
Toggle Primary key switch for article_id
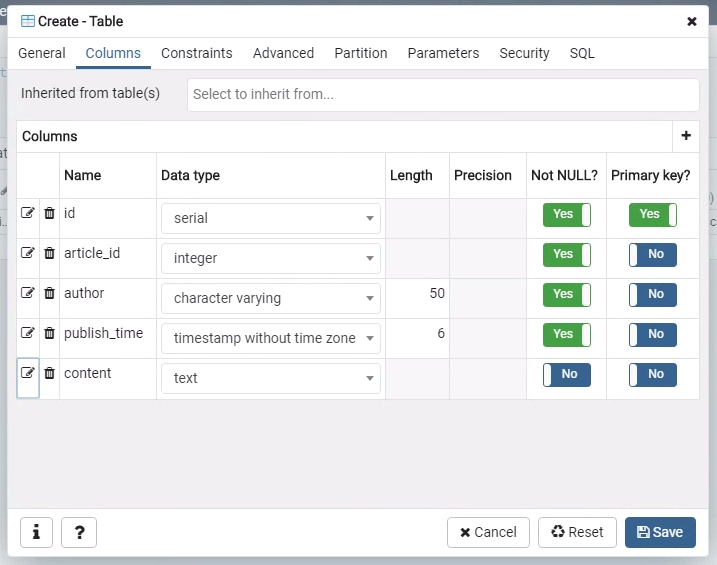653,254
